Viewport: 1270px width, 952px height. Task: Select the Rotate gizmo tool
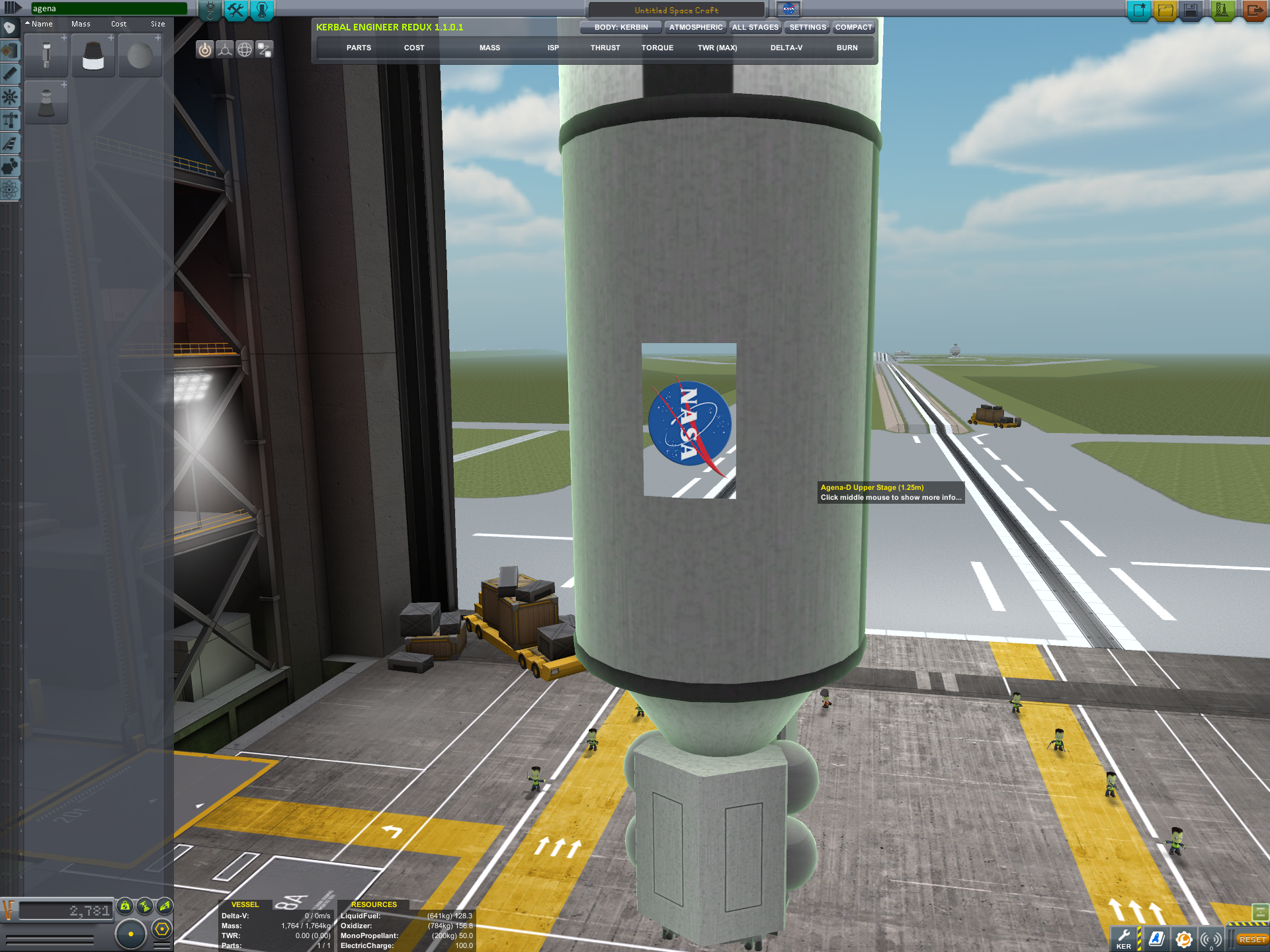[245, 50]
